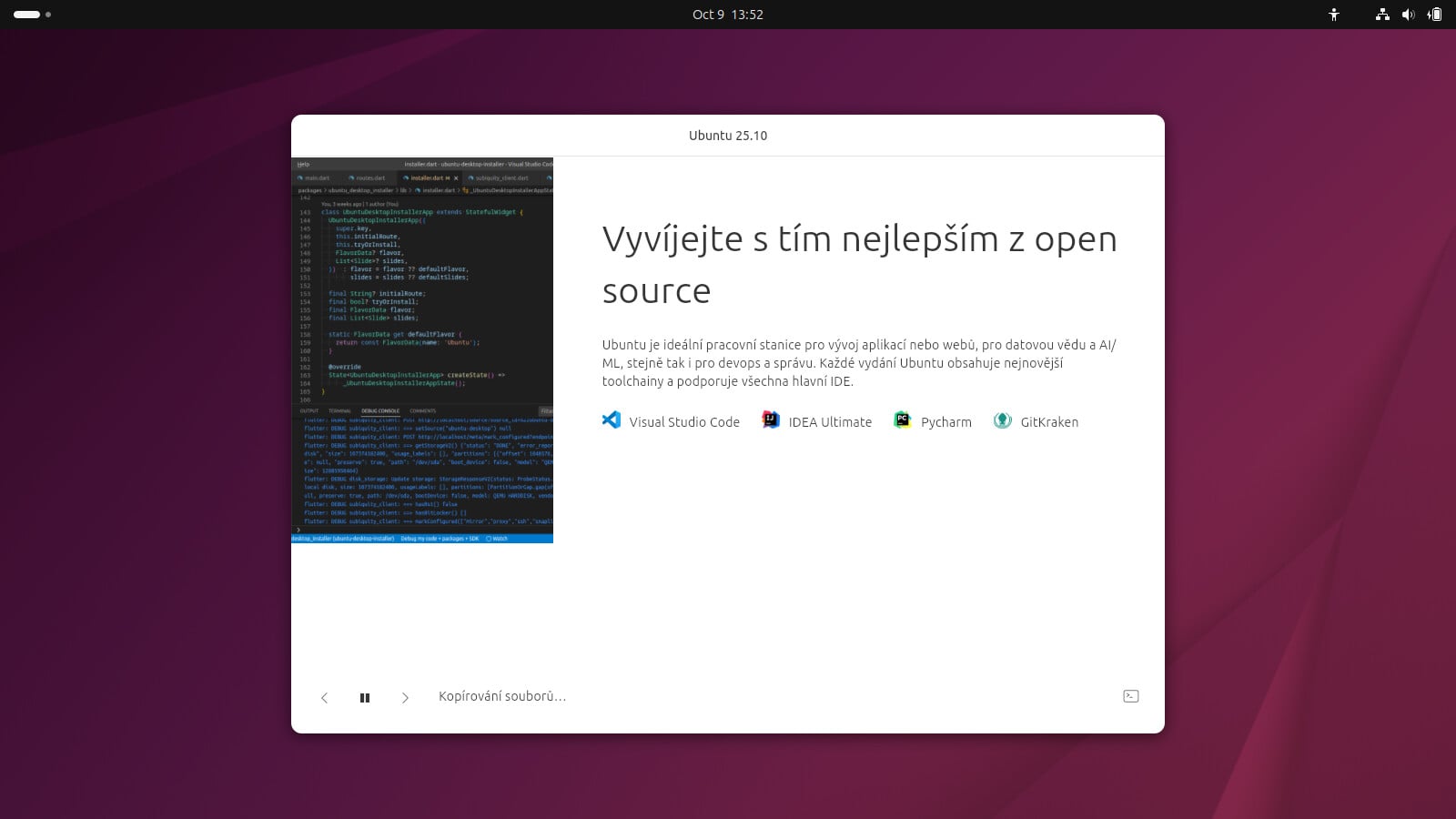Screen dimensions: 1456x819
Task: Click the "IDEA Ultimate" text label
Action: (x=830, y=422)
